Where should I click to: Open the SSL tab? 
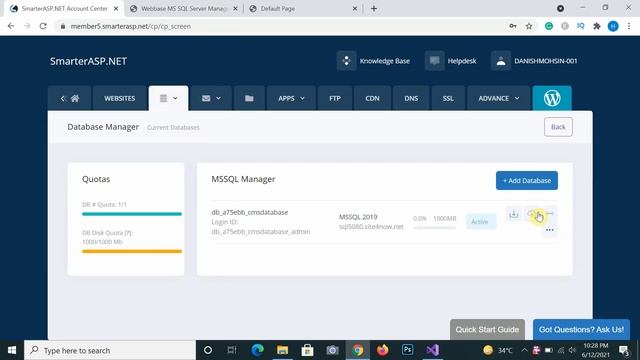[448, 98]
